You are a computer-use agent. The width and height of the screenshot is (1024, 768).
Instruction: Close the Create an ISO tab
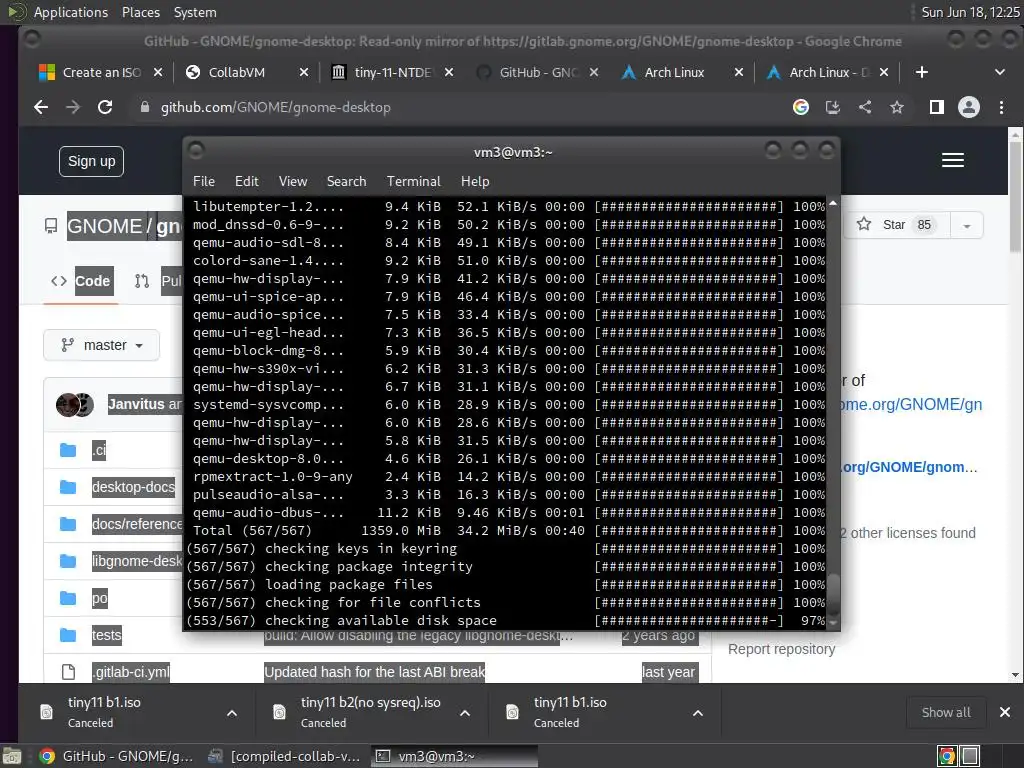[x=158, y=72]
